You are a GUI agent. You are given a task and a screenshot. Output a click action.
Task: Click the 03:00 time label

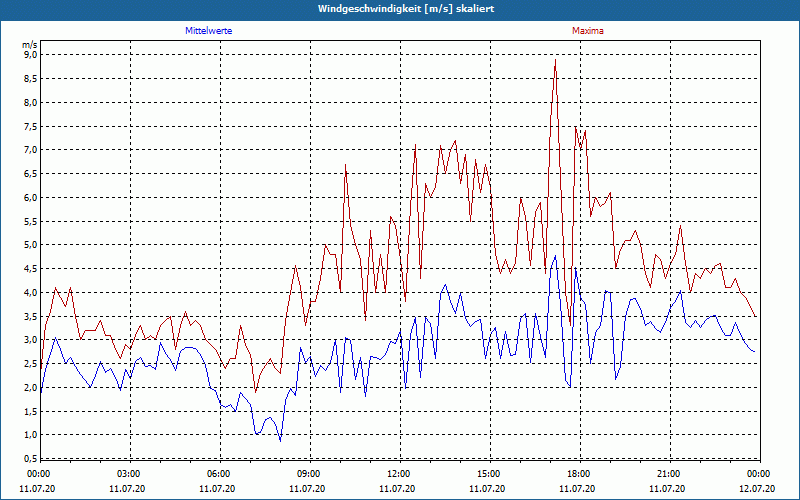pos(129,474)
